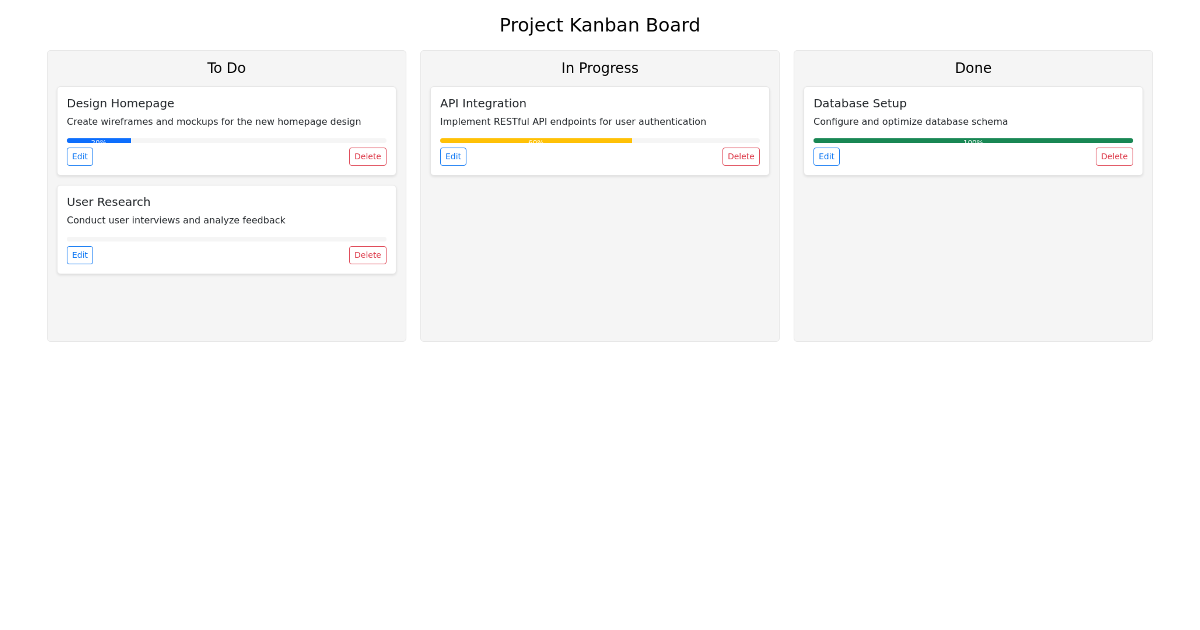The height and width of the screenshot is (630, 1200).
Task: Open the Design Homepage card title
Action: (x=120, y=103)
